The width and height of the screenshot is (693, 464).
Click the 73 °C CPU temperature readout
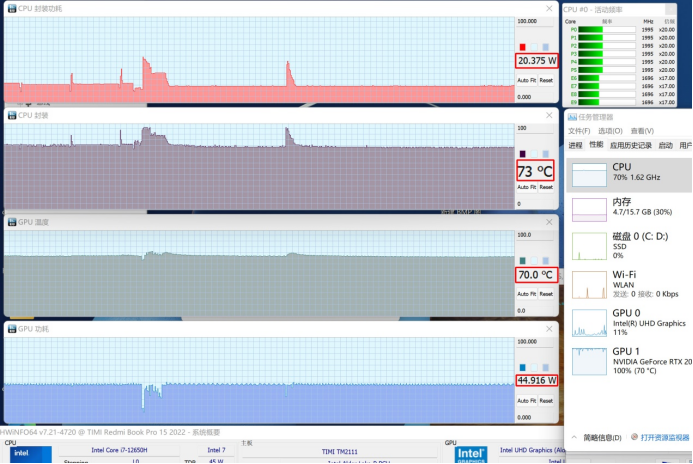535,171
